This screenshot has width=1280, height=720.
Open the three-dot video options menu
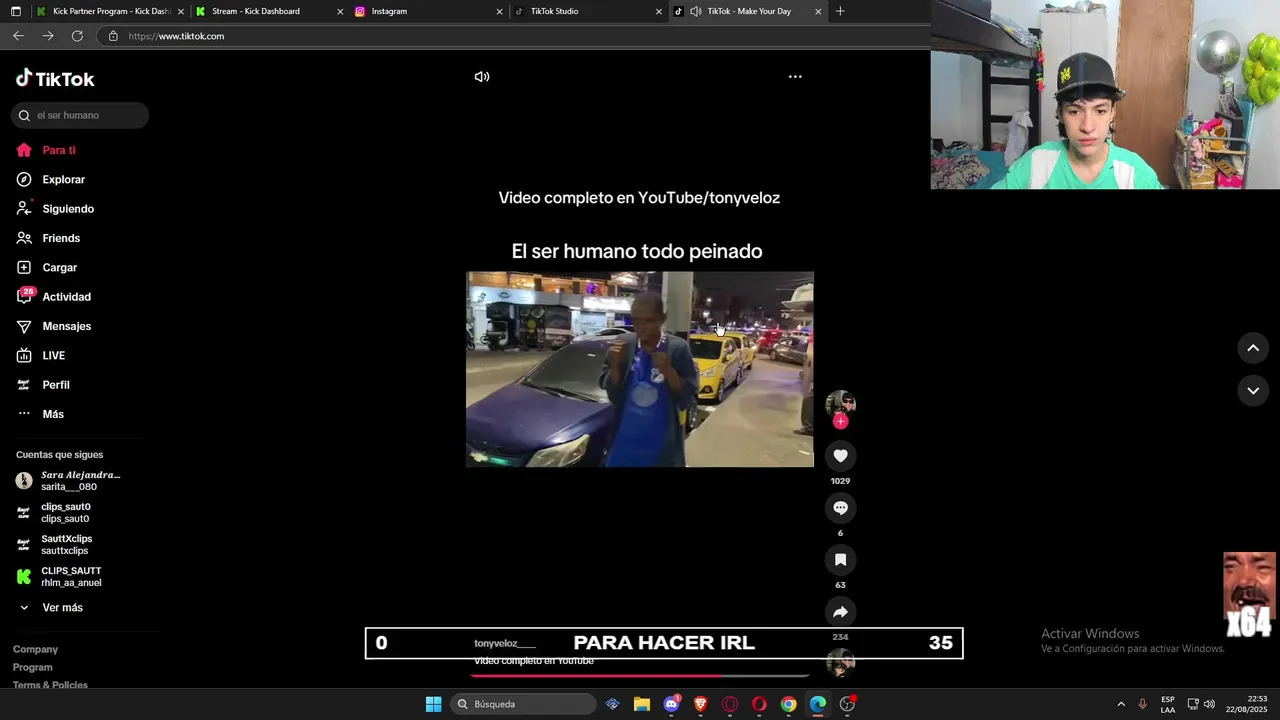point(795,77)
